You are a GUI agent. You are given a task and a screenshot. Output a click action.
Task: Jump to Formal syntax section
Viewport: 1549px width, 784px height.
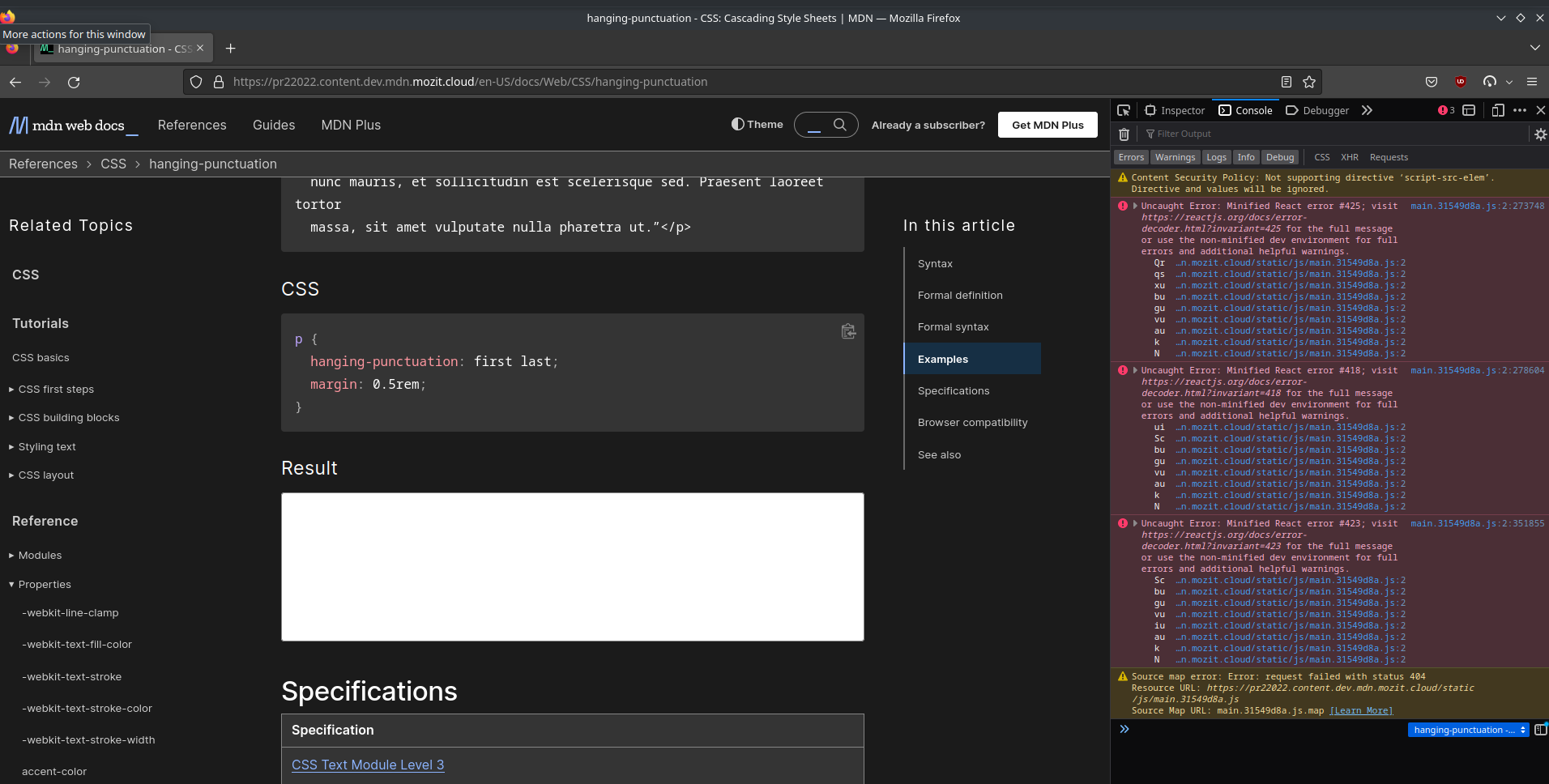(953, 327)
